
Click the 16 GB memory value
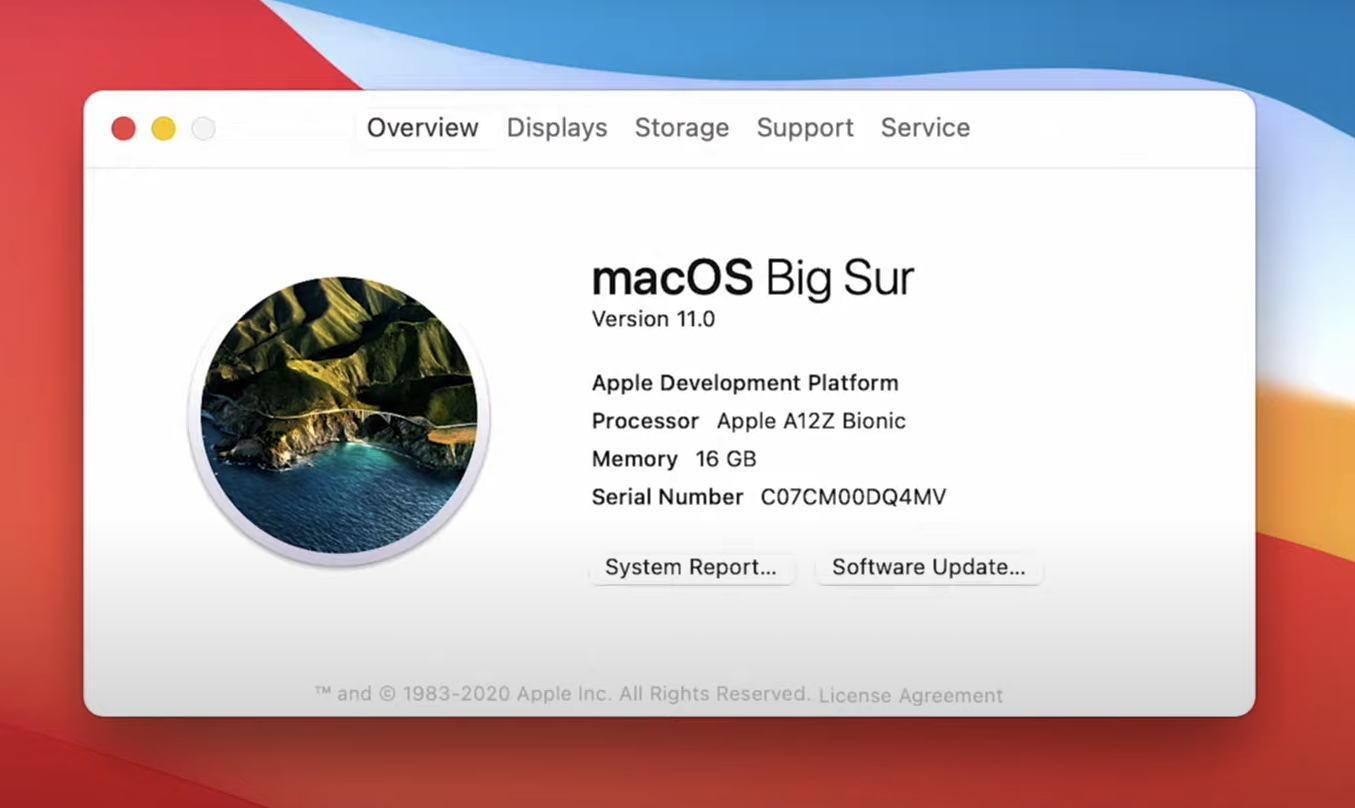726,459
